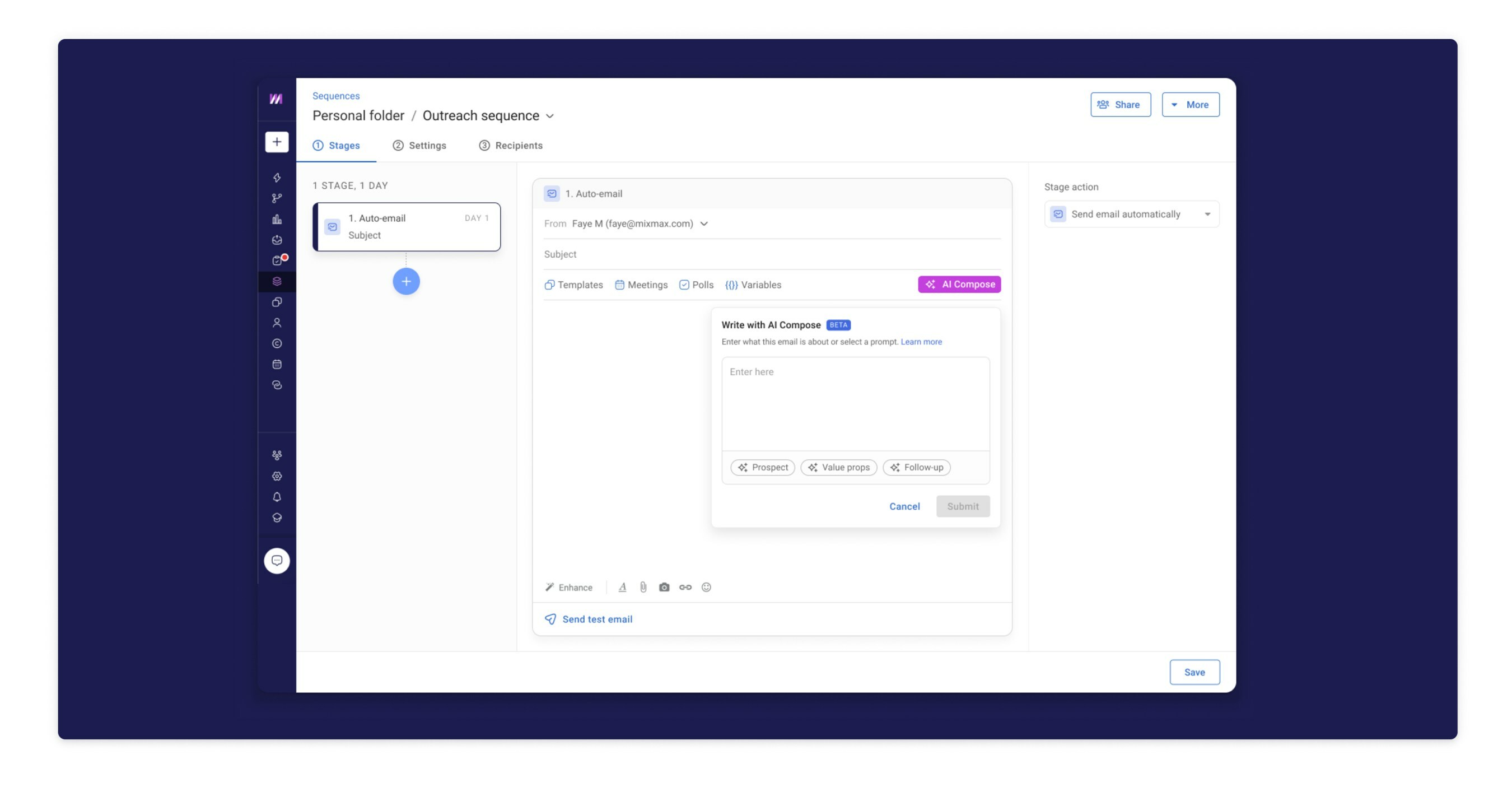Viewport: 1512px width, 792px height.
Task: Add a new stage with the blue plus
Action: point(406,281)
